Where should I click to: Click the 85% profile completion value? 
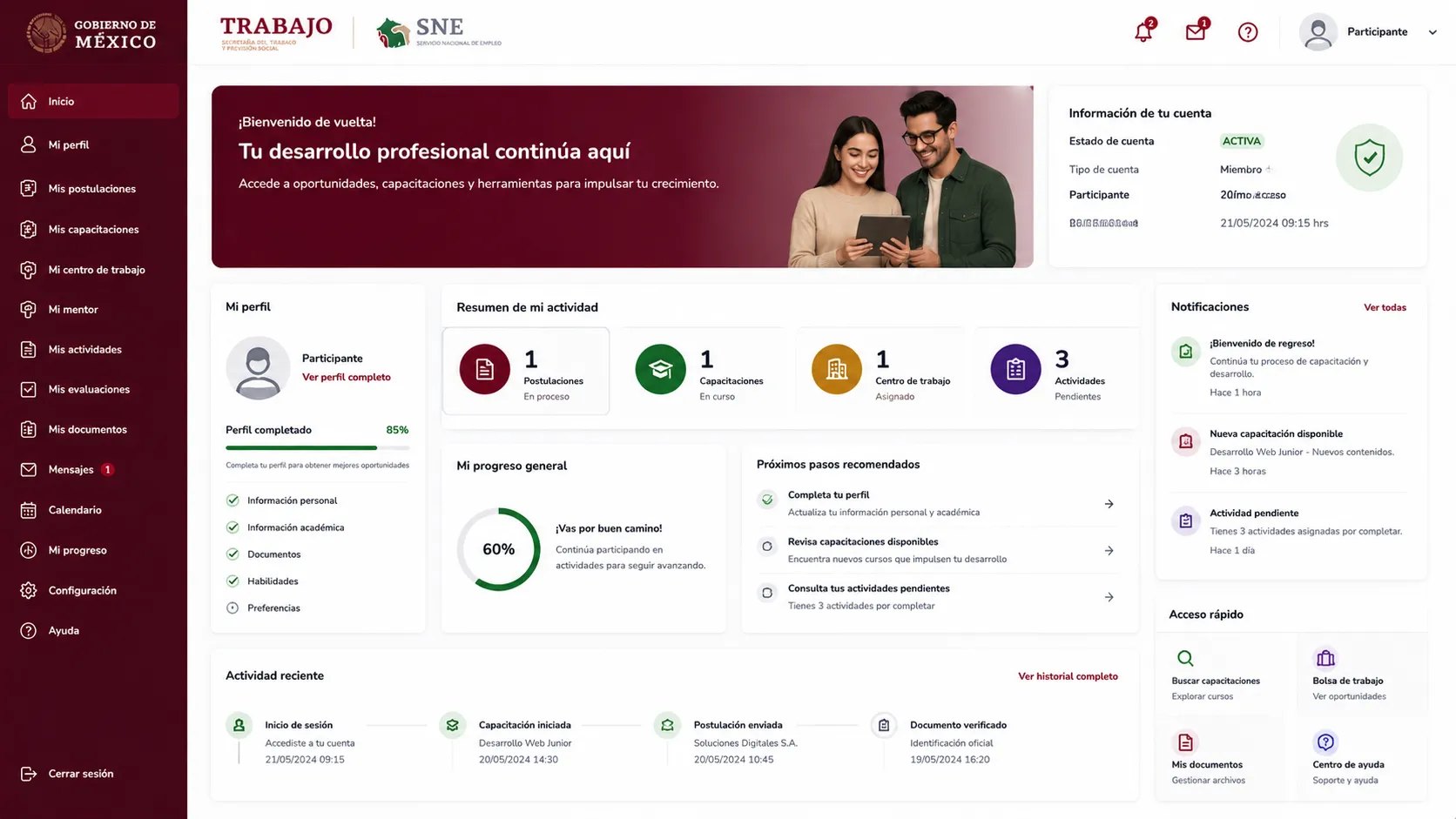397,430
